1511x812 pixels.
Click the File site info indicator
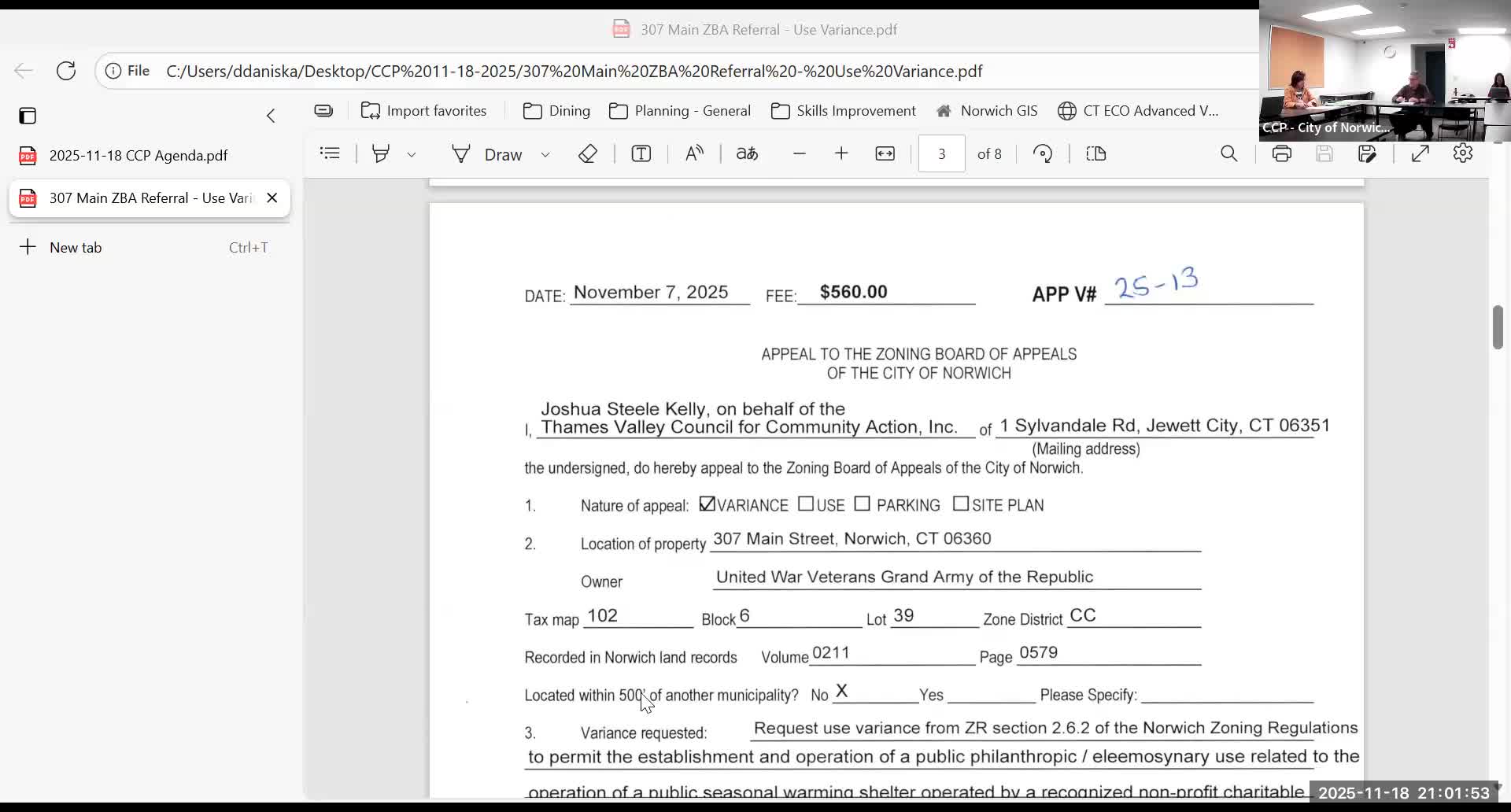click(127, 71)
